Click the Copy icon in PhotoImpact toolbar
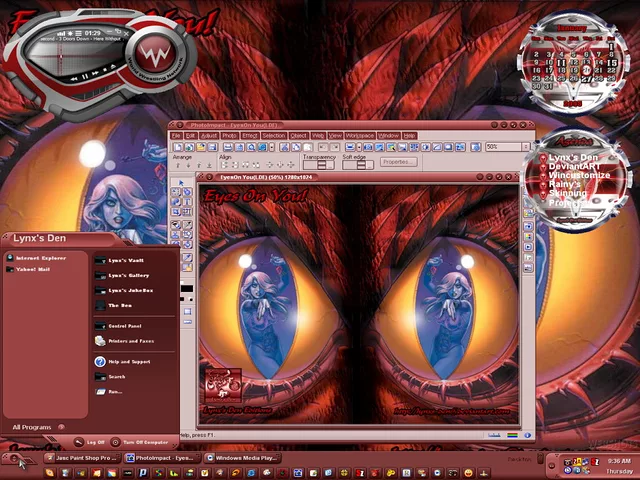This screenshot has height=480, width=640. click(x=296, y=147)
